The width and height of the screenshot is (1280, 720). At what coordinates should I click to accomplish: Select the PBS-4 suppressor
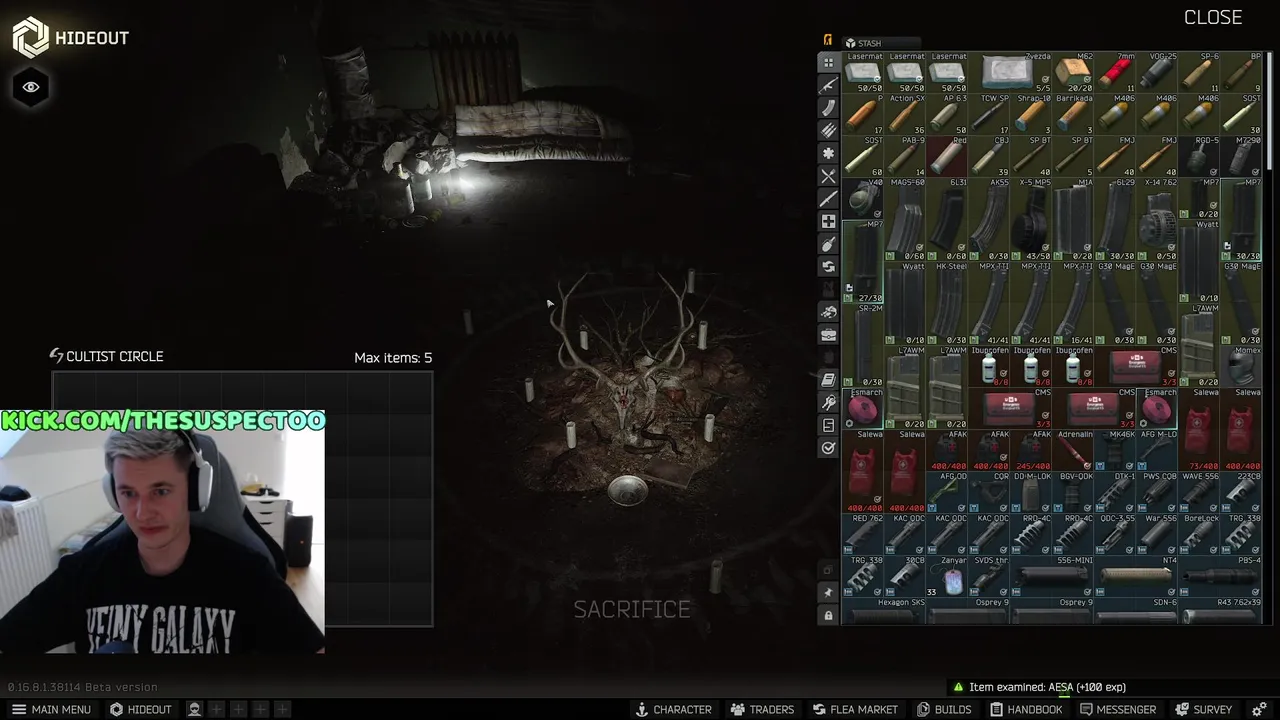tap(1221, 576)
